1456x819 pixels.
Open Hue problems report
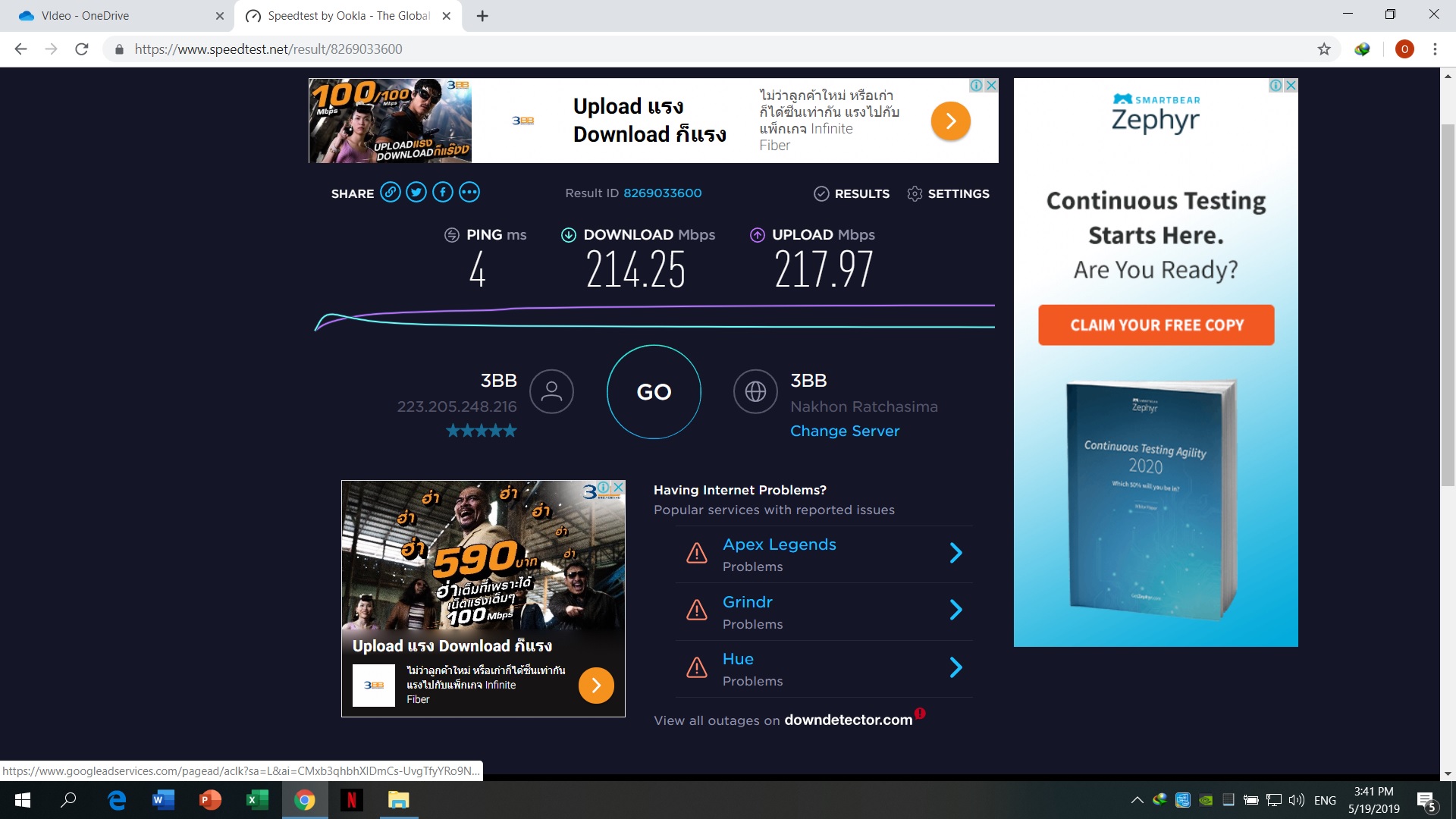click(738, 659)
